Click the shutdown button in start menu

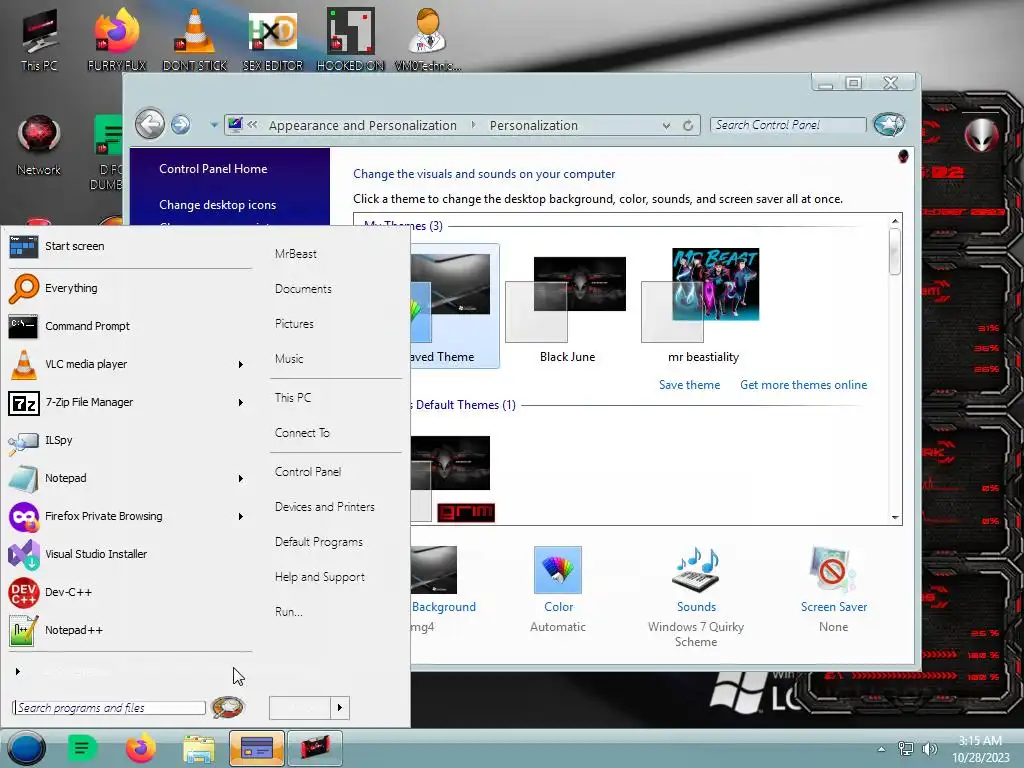(300, 707)
